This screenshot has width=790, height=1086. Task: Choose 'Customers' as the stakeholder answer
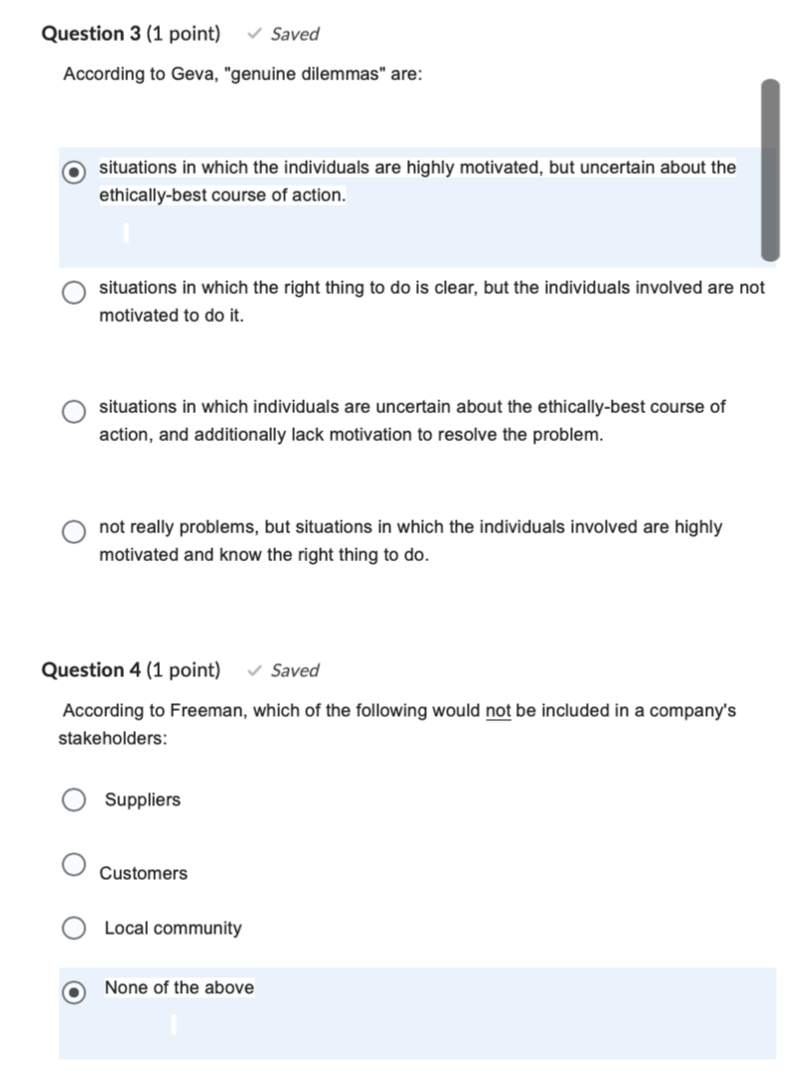(73, 863)
